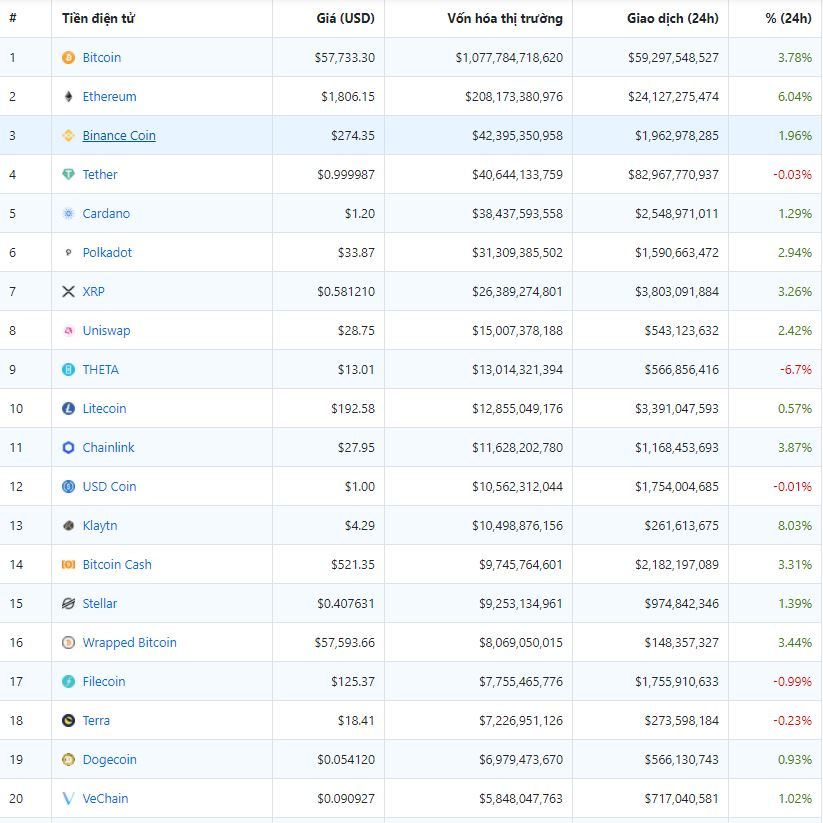The image size is (823, 823).
Task: Sort by Giao dịch (24h) header
Action: 673,18
